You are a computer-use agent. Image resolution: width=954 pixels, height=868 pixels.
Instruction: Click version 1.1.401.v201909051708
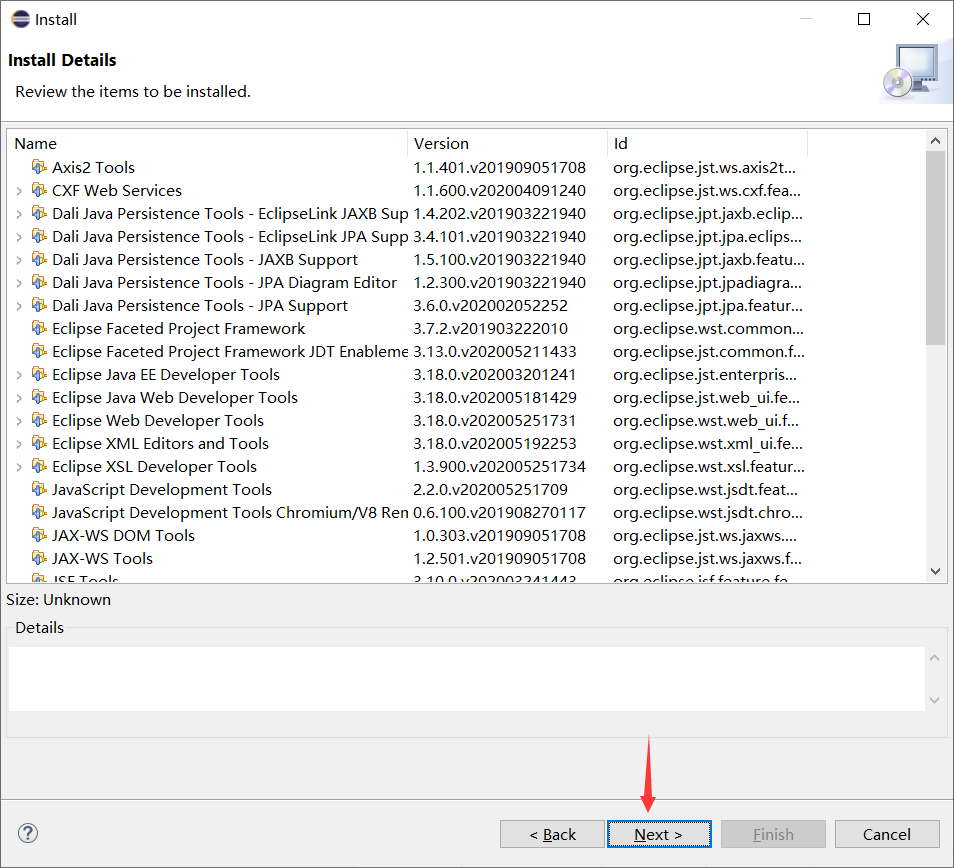tap(500, 167)
